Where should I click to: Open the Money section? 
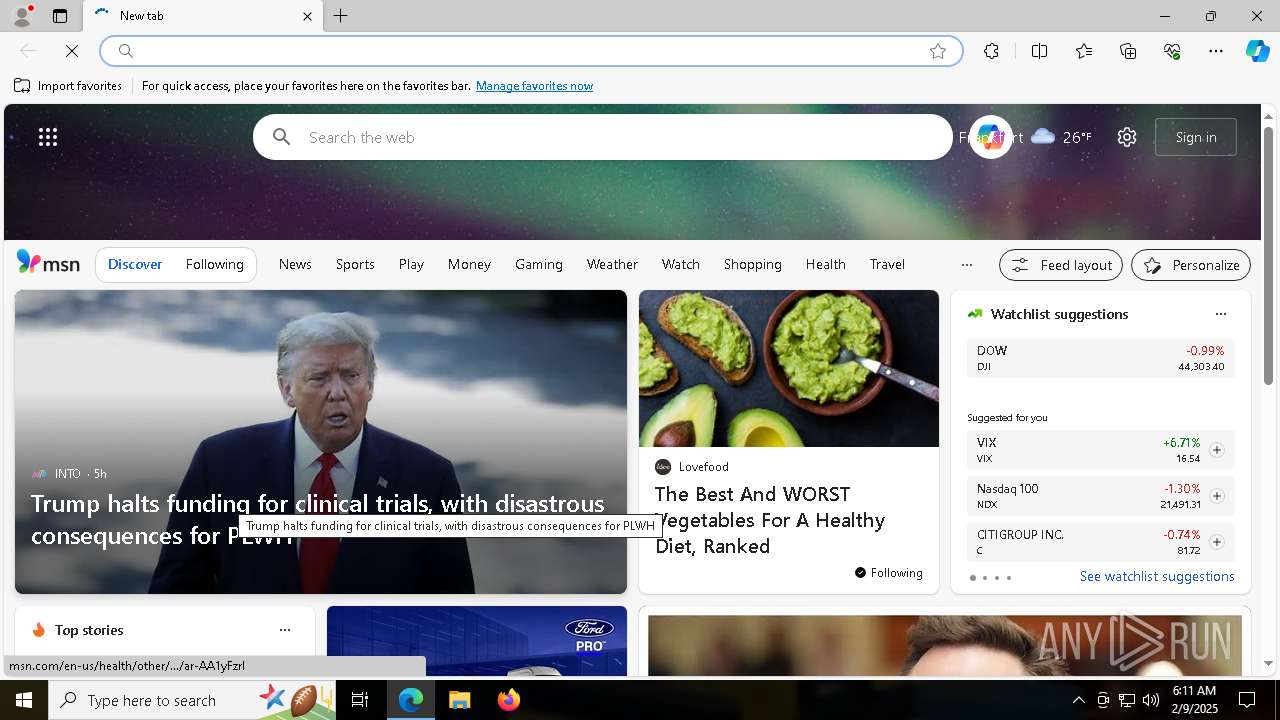pyautogui.click(x=469, y=264)
